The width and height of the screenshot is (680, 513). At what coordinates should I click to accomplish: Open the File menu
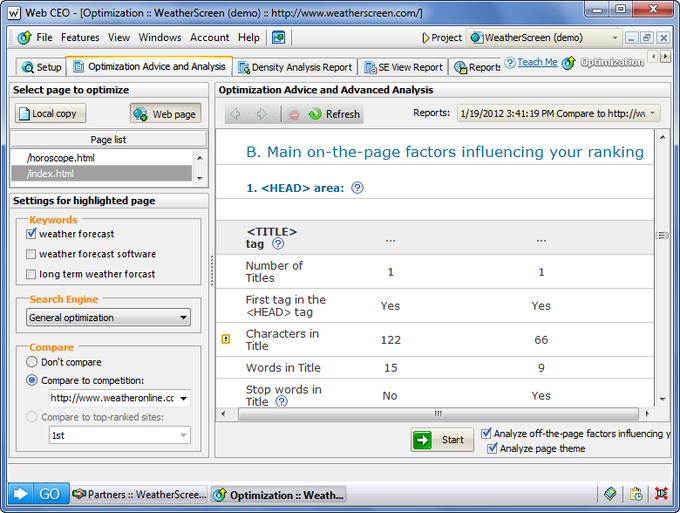click(44, 38)
